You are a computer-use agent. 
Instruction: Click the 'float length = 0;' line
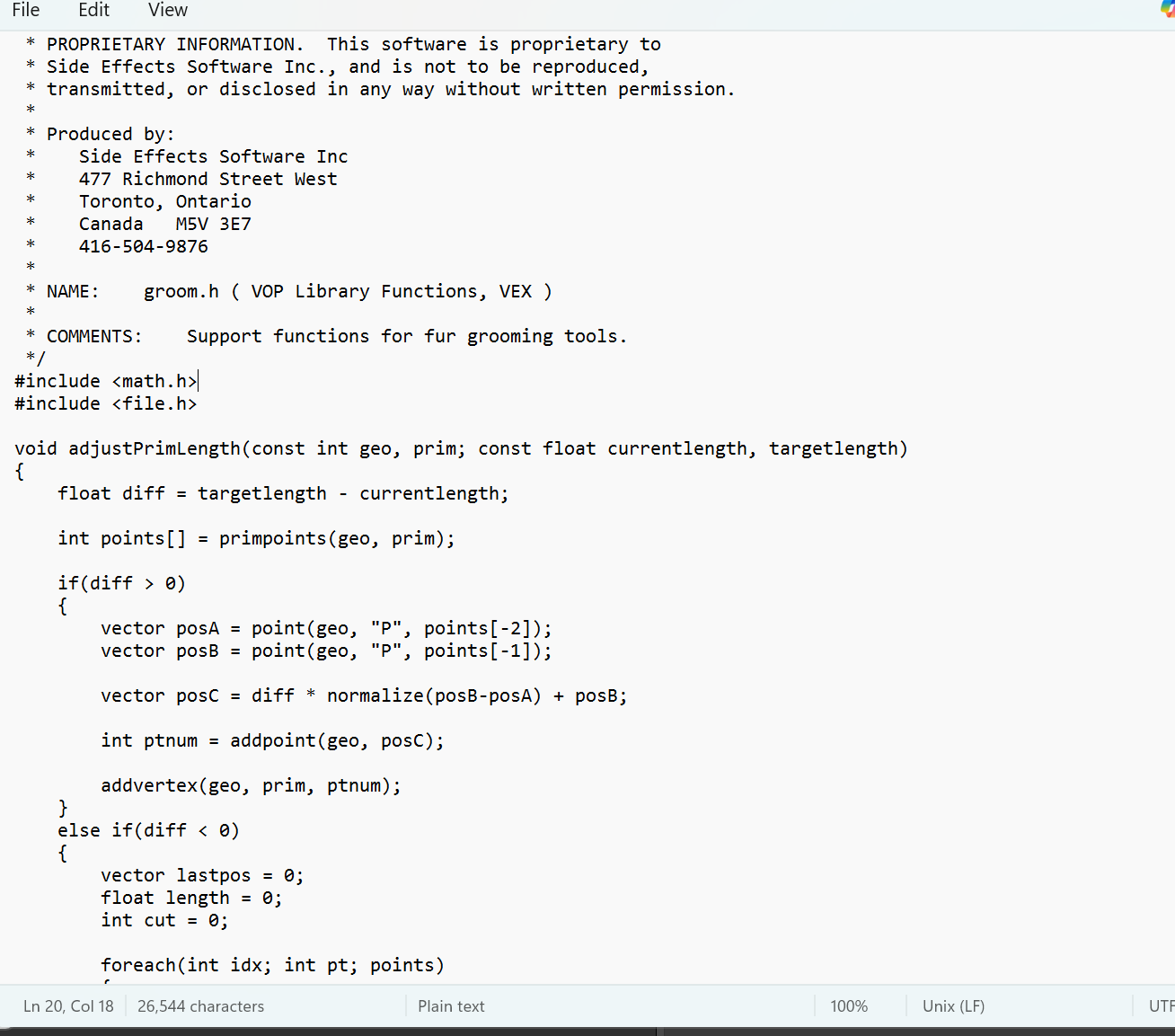(x=191, y=898)
